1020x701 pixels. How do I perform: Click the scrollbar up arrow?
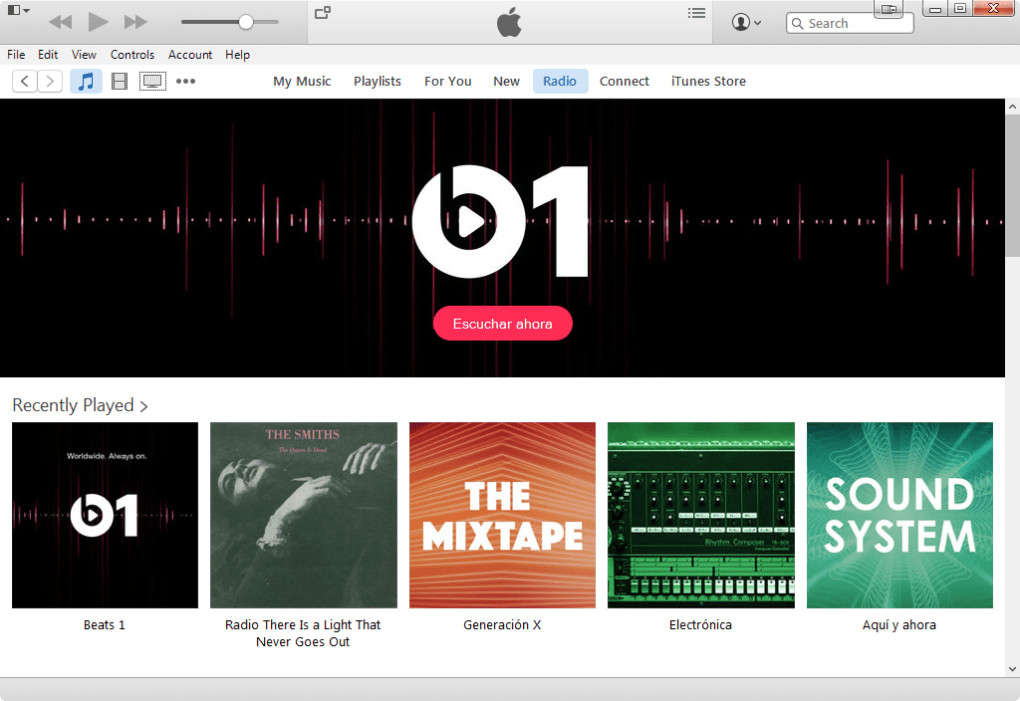point(1012,107)
